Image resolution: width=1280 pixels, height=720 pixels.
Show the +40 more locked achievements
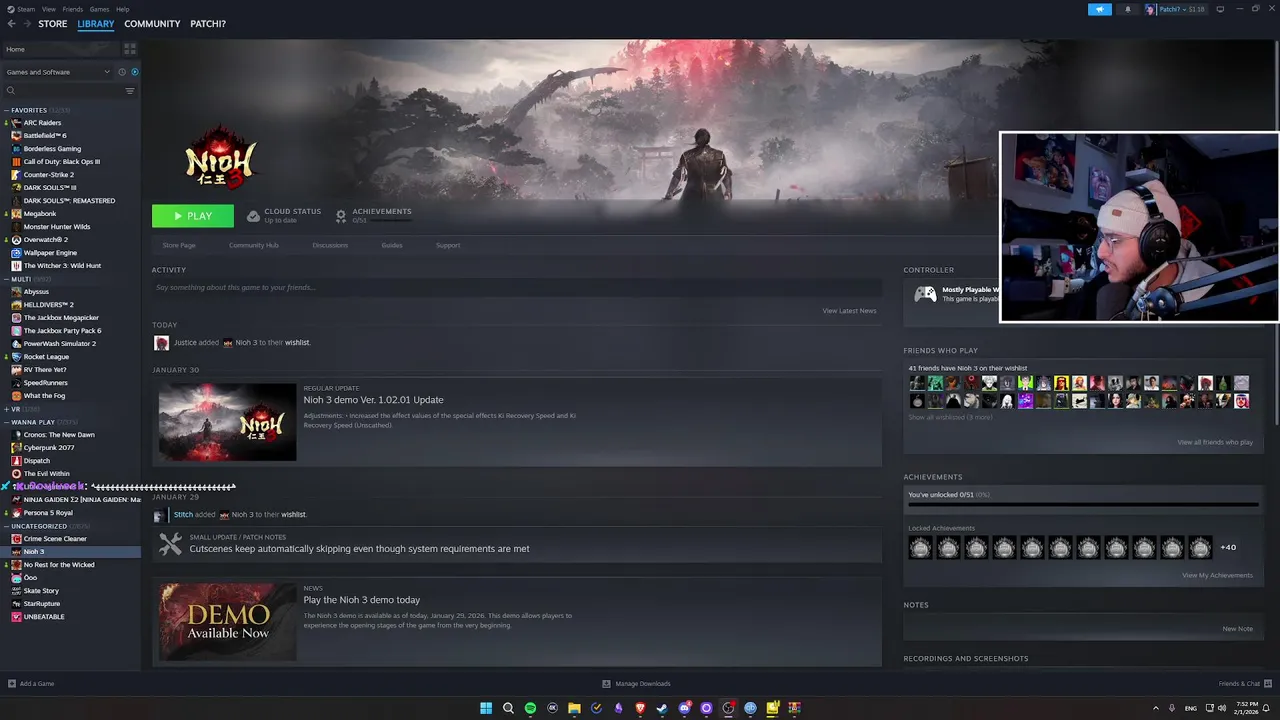tap(1228, 547)
